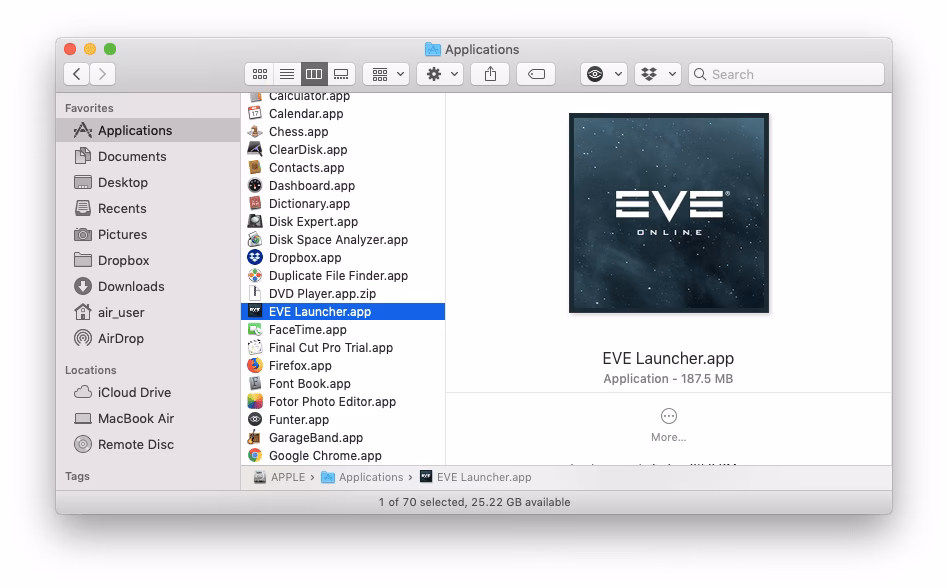Image resolution: width=948 pixels, height=588 pixels.
Task: Open MacBook Air location
Action: pos(148,418)
